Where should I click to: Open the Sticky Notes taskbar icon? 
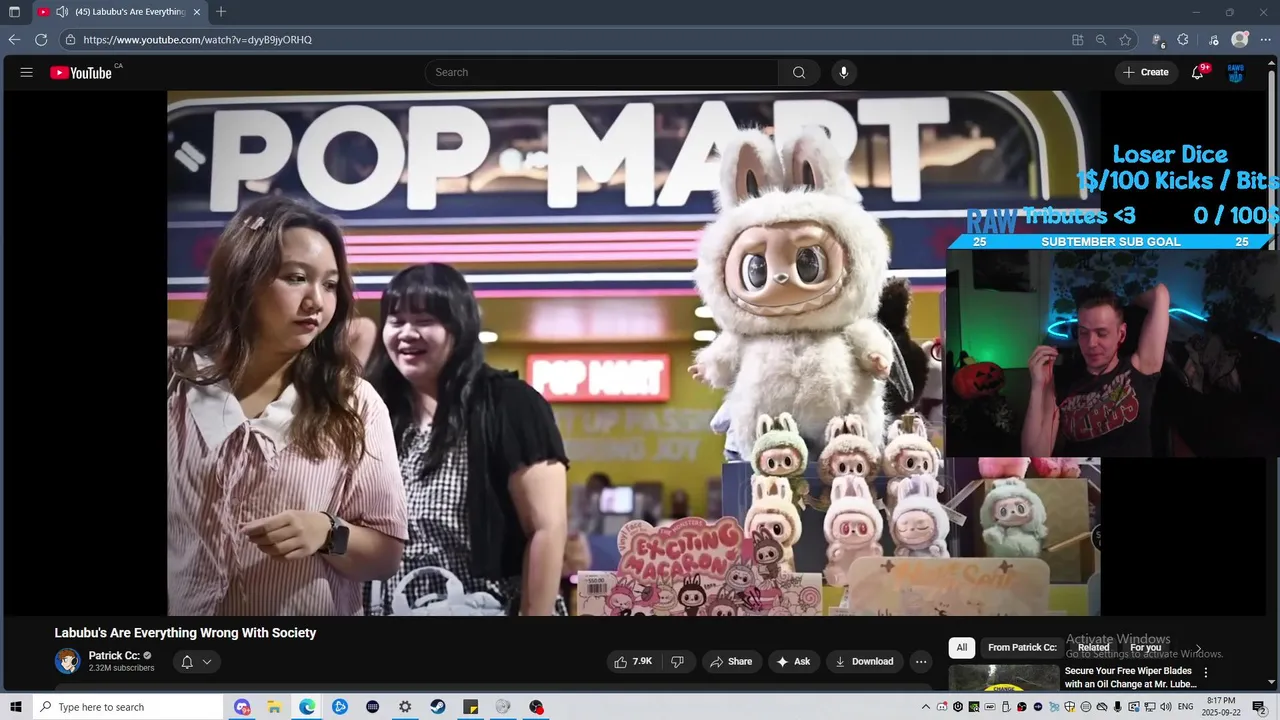[471, 707]
